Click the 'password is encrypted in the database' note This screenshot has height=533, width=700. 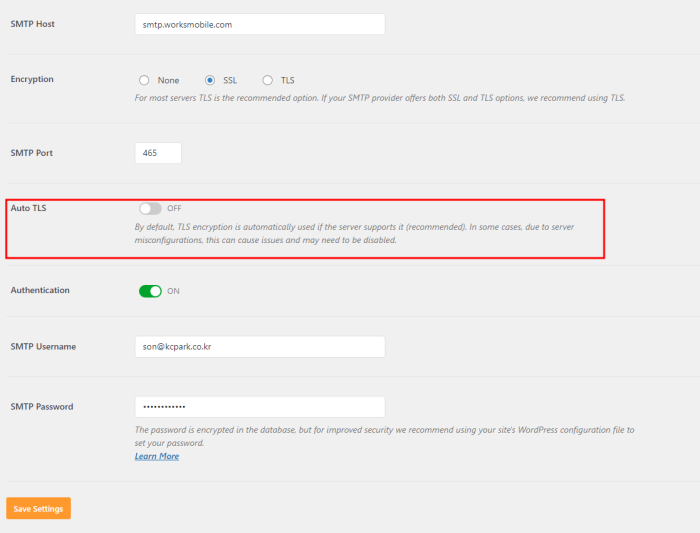click(384, 436)
